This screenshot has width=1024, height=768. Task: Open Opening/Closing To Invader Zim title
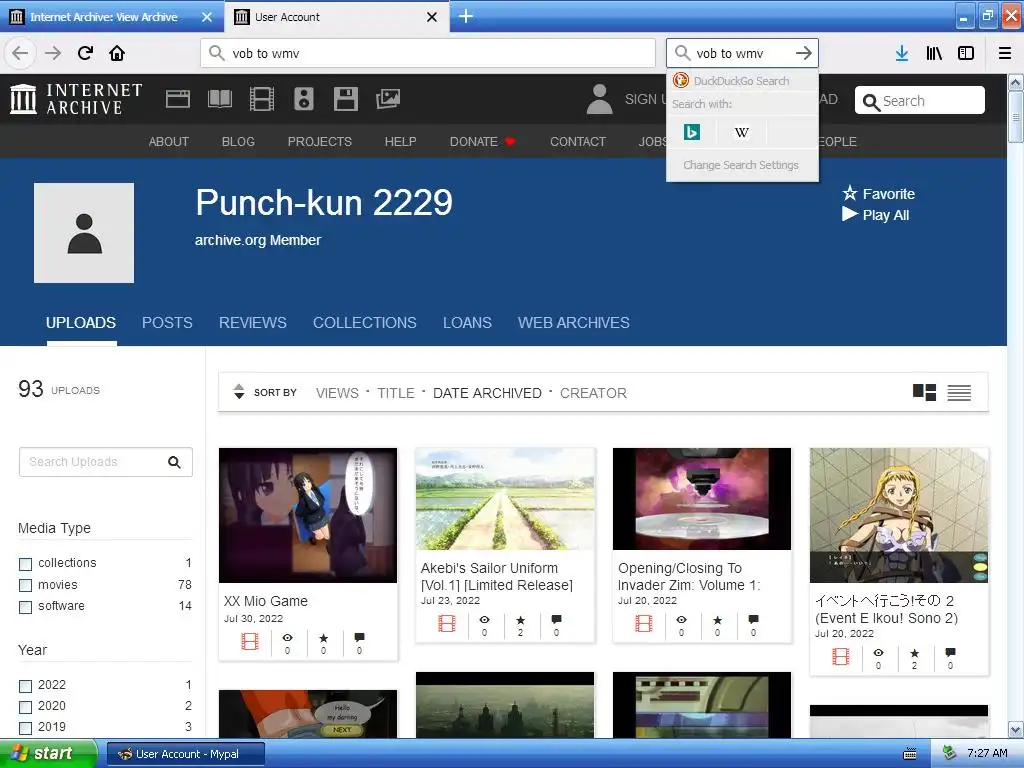(x=689, y=577)
